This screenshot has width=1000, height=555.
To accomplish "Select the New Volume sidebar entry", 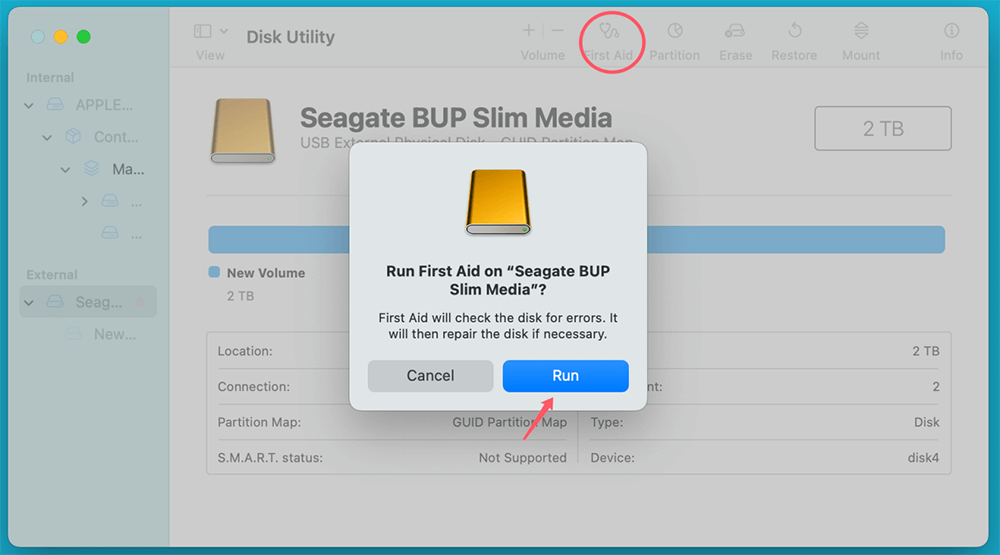I will coord(114,334).
